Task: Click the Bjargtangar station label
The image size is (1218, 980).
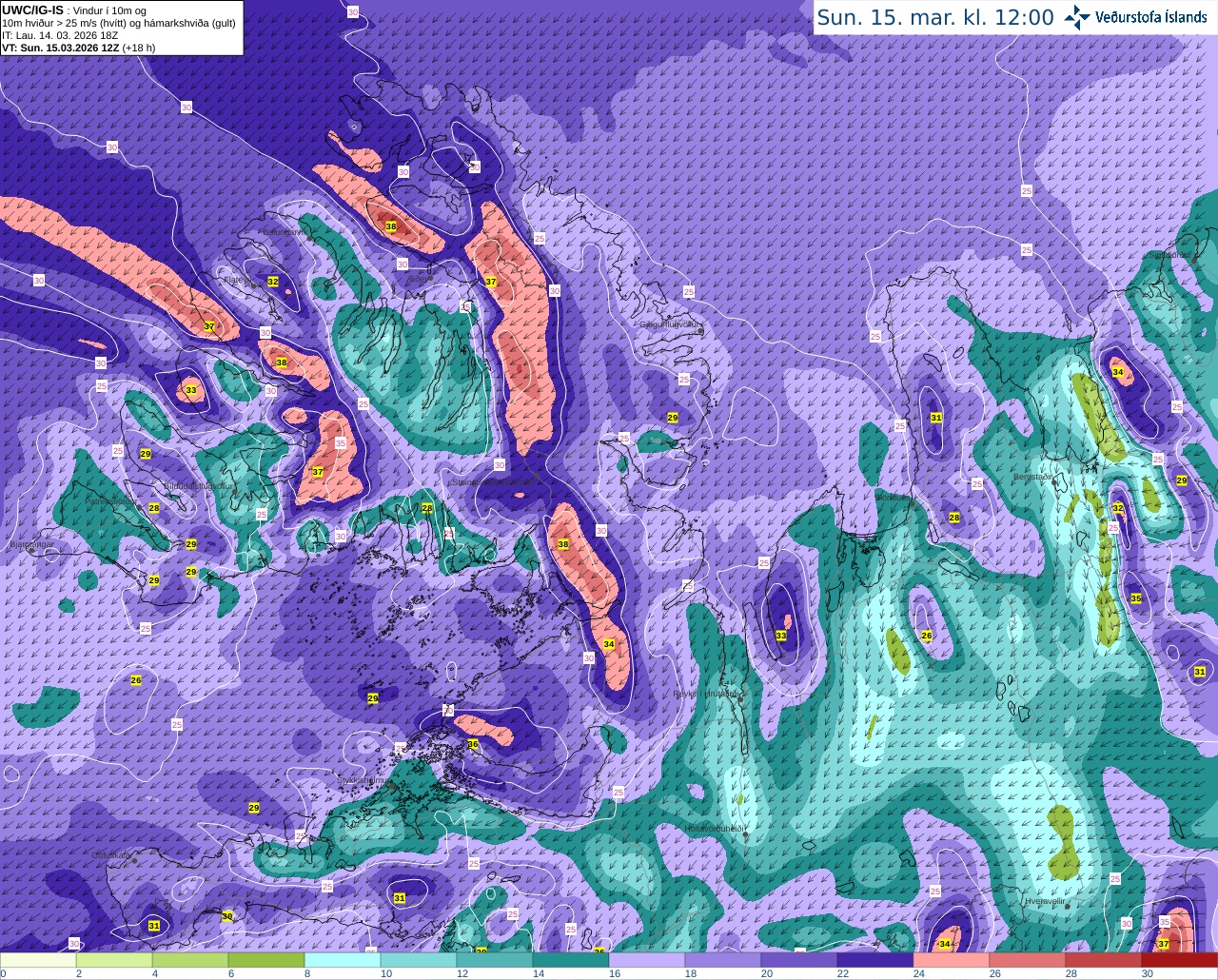Action: pyautogui.click(x=31, y=545)
